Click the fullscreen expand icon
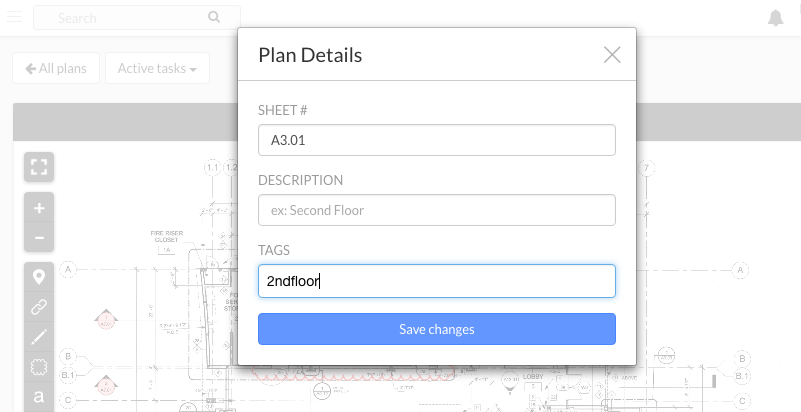This screenshot has height=412, width=801. click(39, 167)
